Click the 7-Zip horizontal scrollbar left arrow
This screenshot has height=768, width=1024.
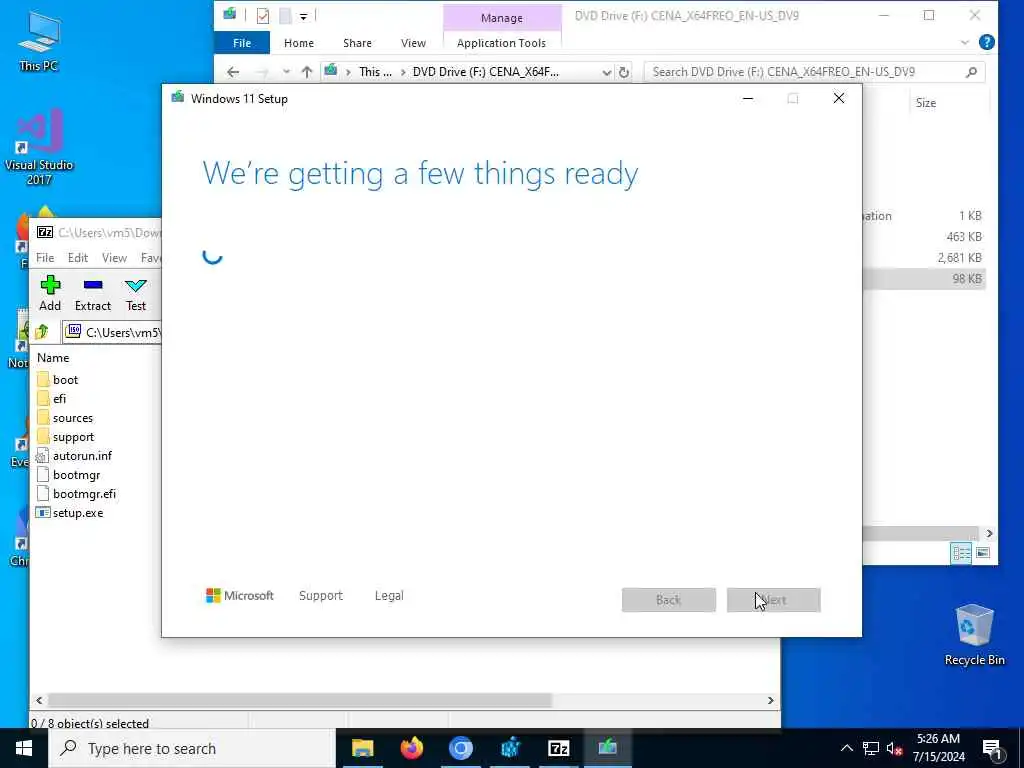pos(39,700)
